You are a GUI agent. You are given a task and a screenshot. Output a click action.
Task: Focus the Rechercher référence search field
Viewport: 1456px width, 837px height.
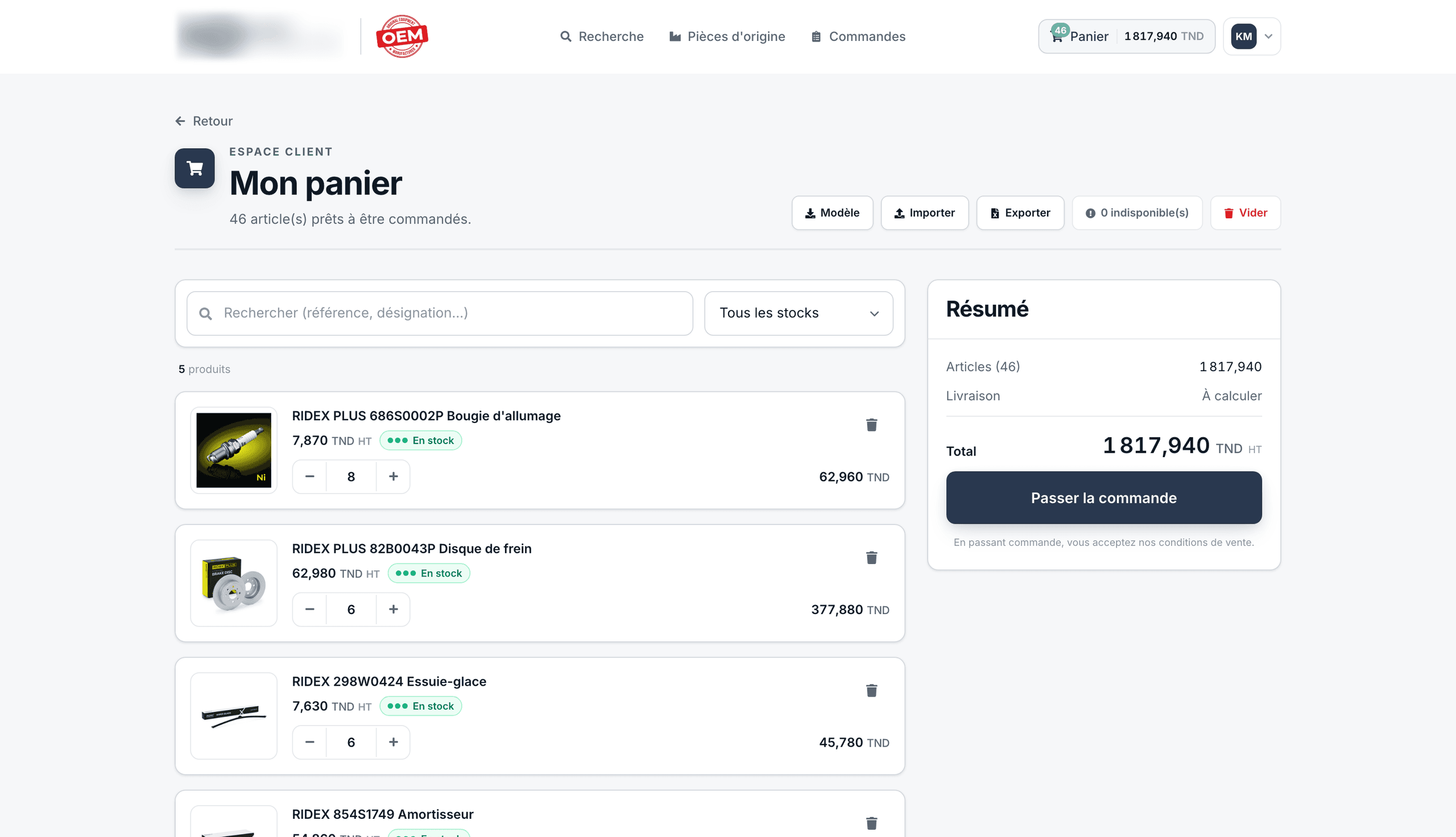[440, 313]
